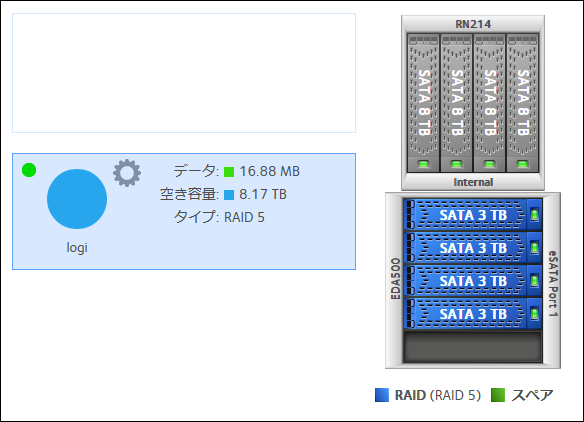Select the fourth internal SATA 8 TB disk
The height and width of the screenshot is (422, 584).
522,103
